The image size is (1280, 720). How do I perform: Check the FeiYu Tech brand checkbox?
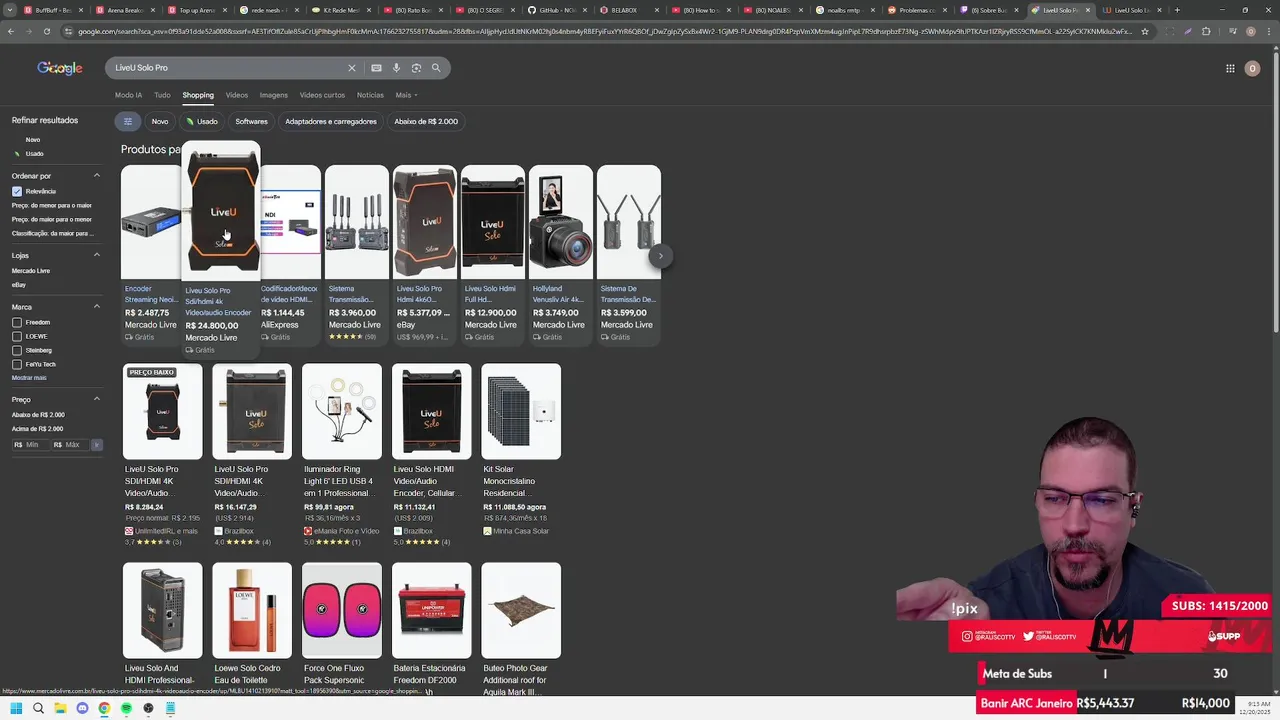click(x=17, y=364)
